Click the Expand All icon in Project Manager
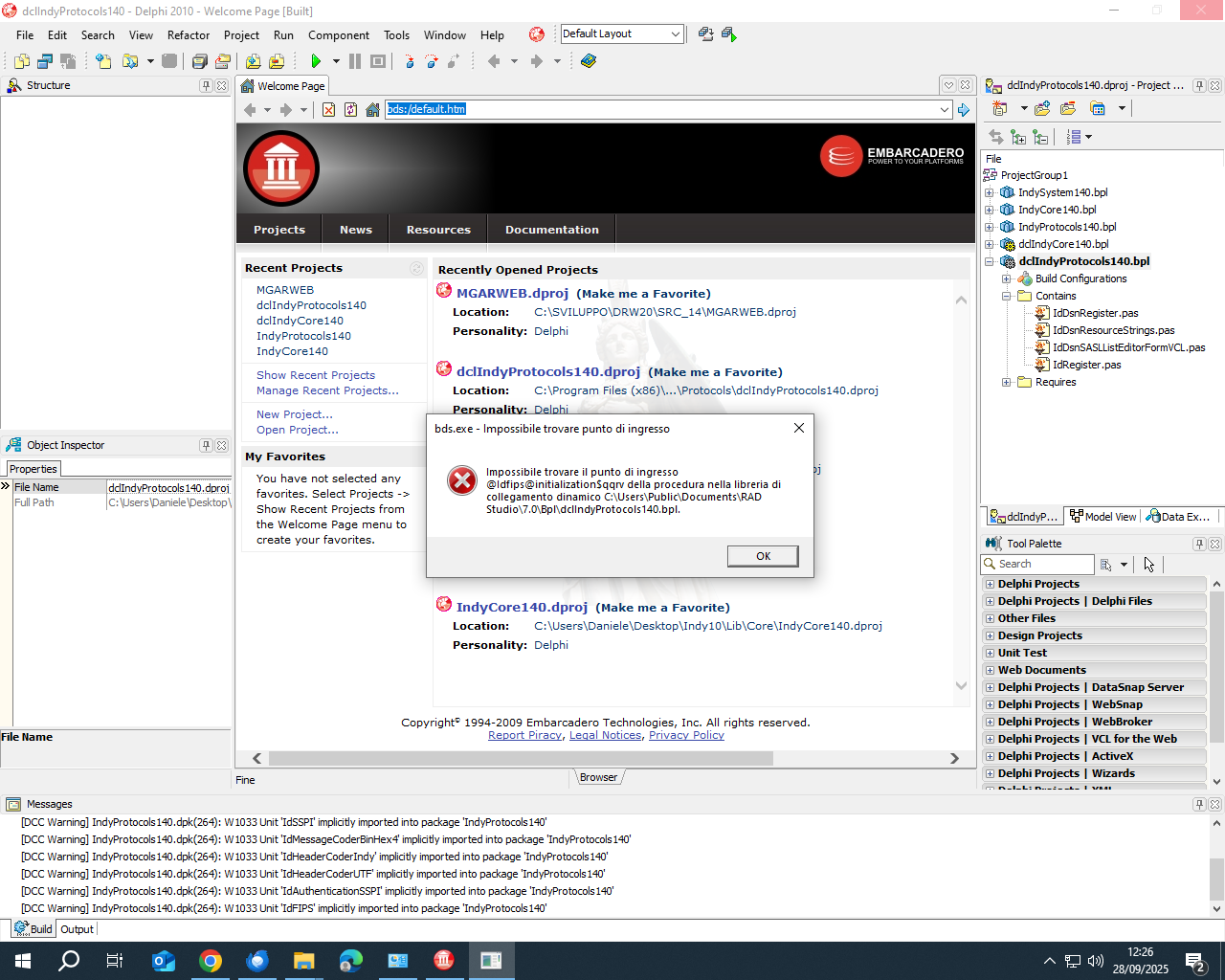 point(1018,137)
